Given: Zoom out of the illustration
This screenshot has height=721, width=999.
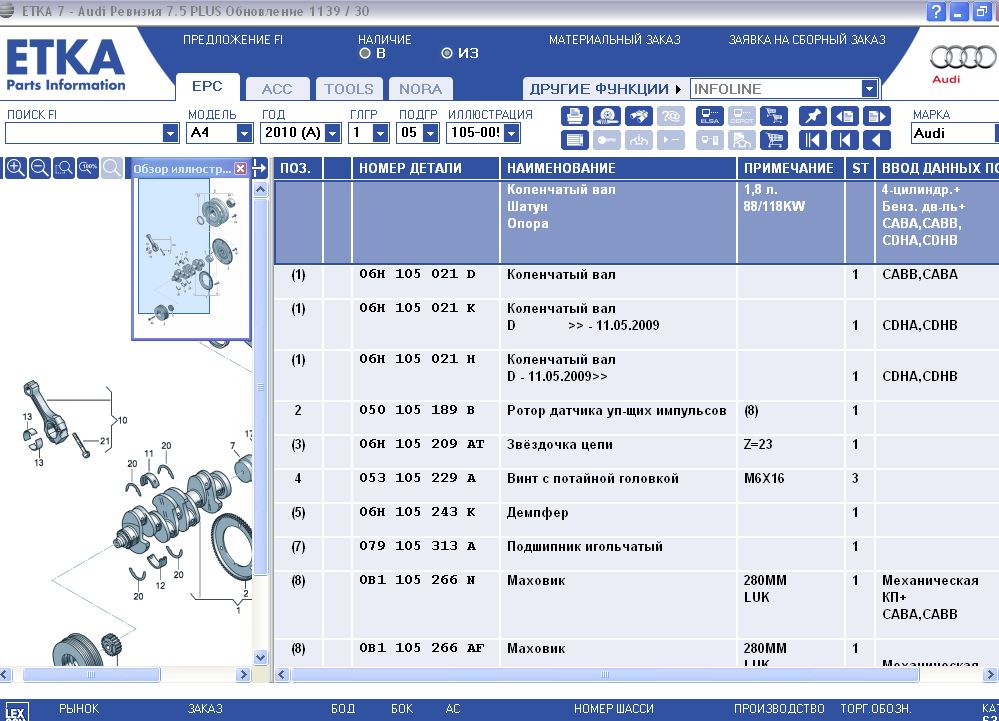Looking at the screenshot, I should point(40,168).
